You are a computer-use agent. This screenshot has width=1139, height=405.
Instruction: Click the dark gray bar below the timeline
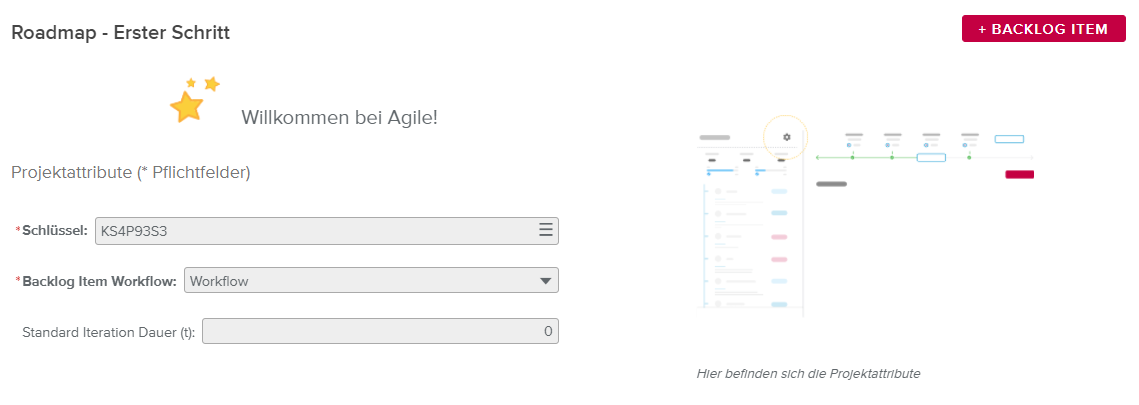[832, 184]
